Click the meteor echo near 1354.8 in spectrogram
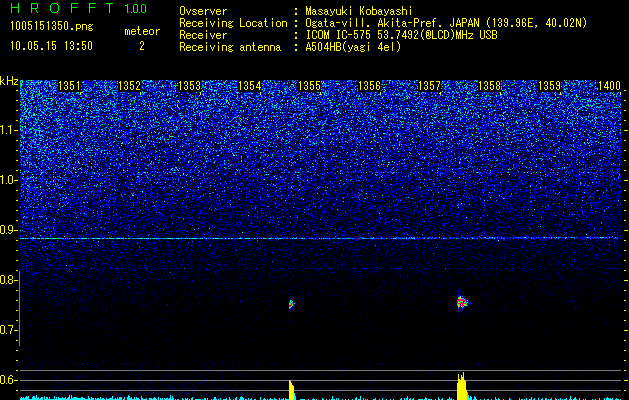 point(292,304)
